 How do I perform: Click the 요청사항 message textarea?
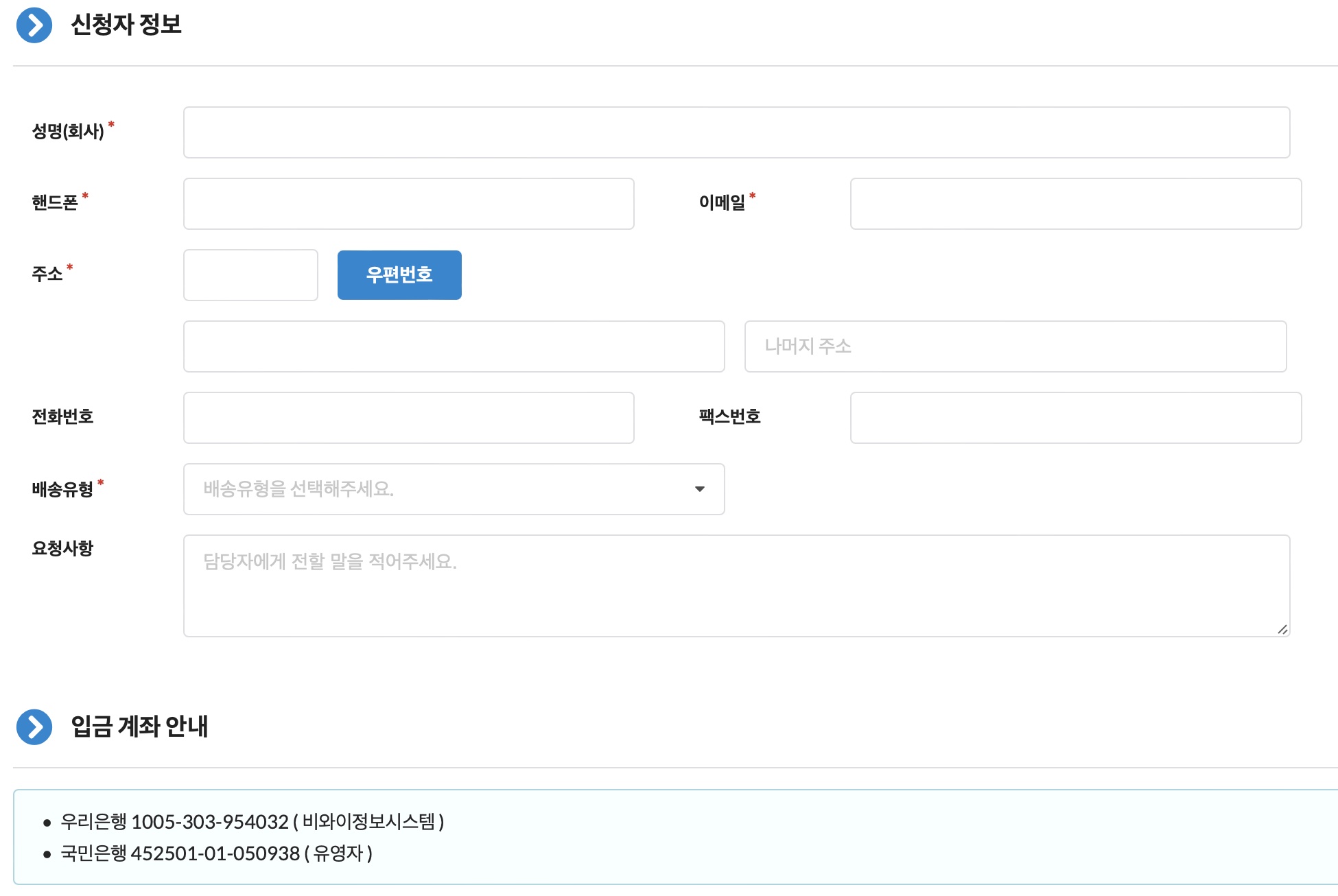pos(734,583)
